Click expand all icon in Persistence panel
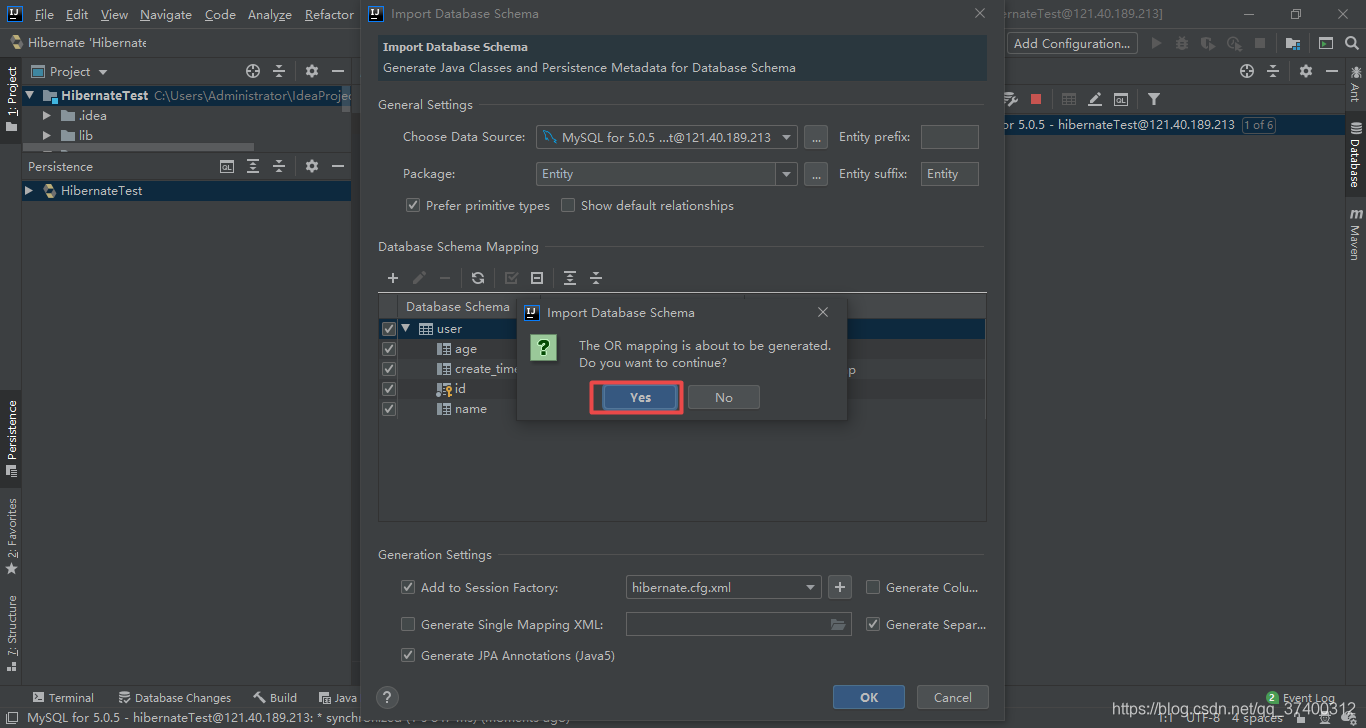The image size is (1366, 728). pos(253,166)
